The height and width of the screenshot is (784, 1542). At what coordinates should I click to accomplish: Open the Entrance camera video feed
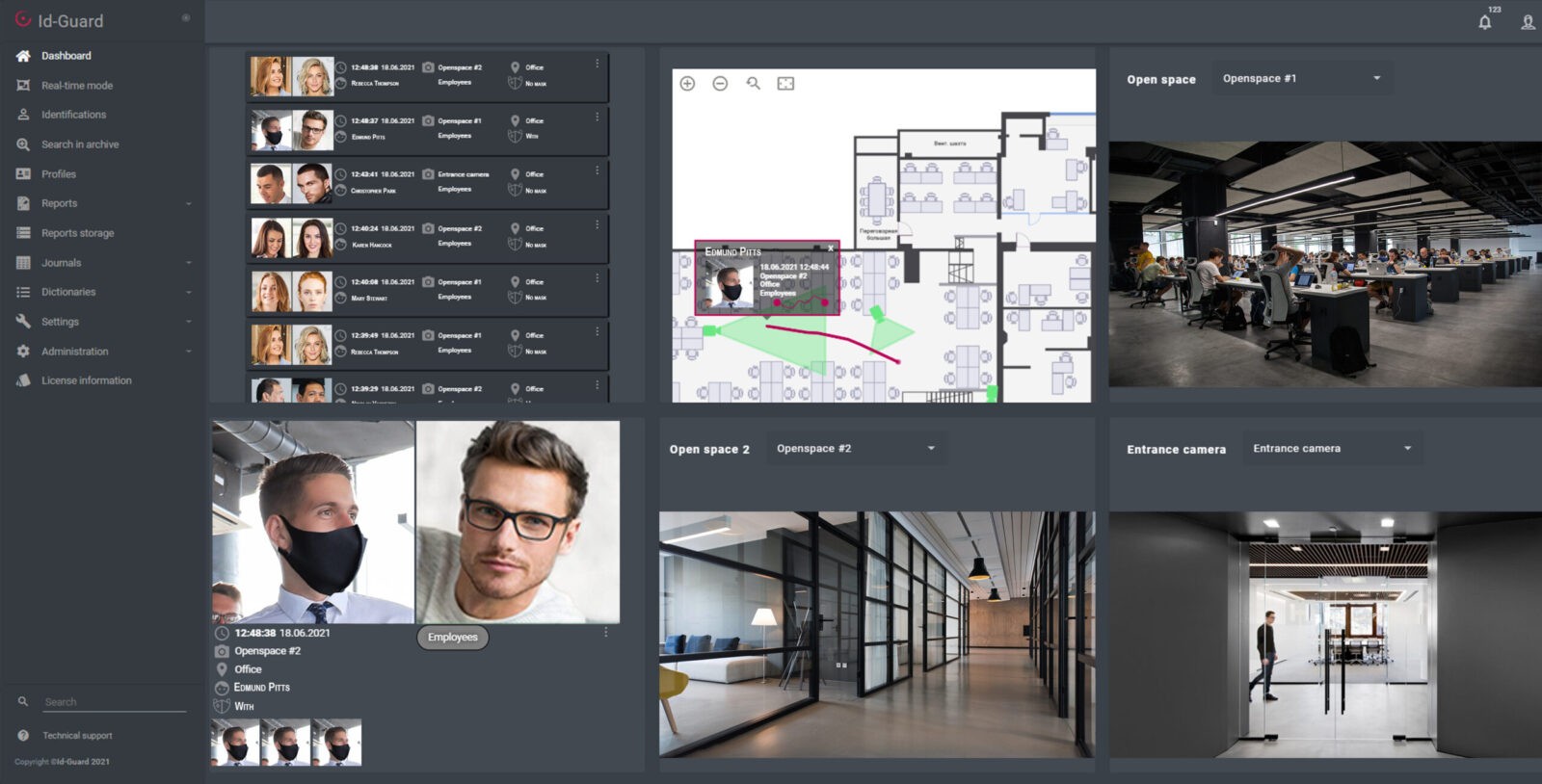(1325, 634)
